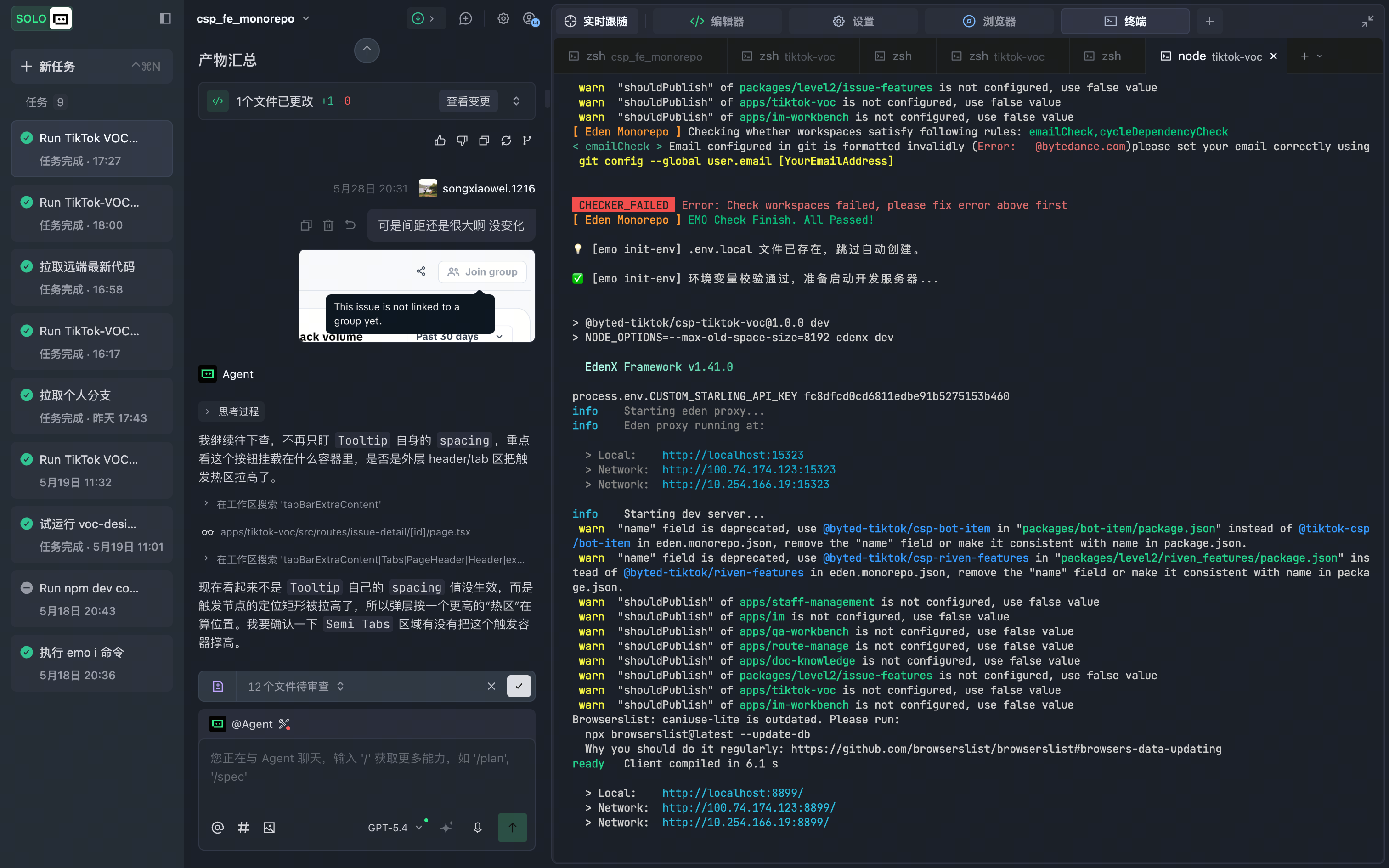This screenshot has height=868, width=1389.
Task: Send the message with green arrow button
Action: (513, 827)
